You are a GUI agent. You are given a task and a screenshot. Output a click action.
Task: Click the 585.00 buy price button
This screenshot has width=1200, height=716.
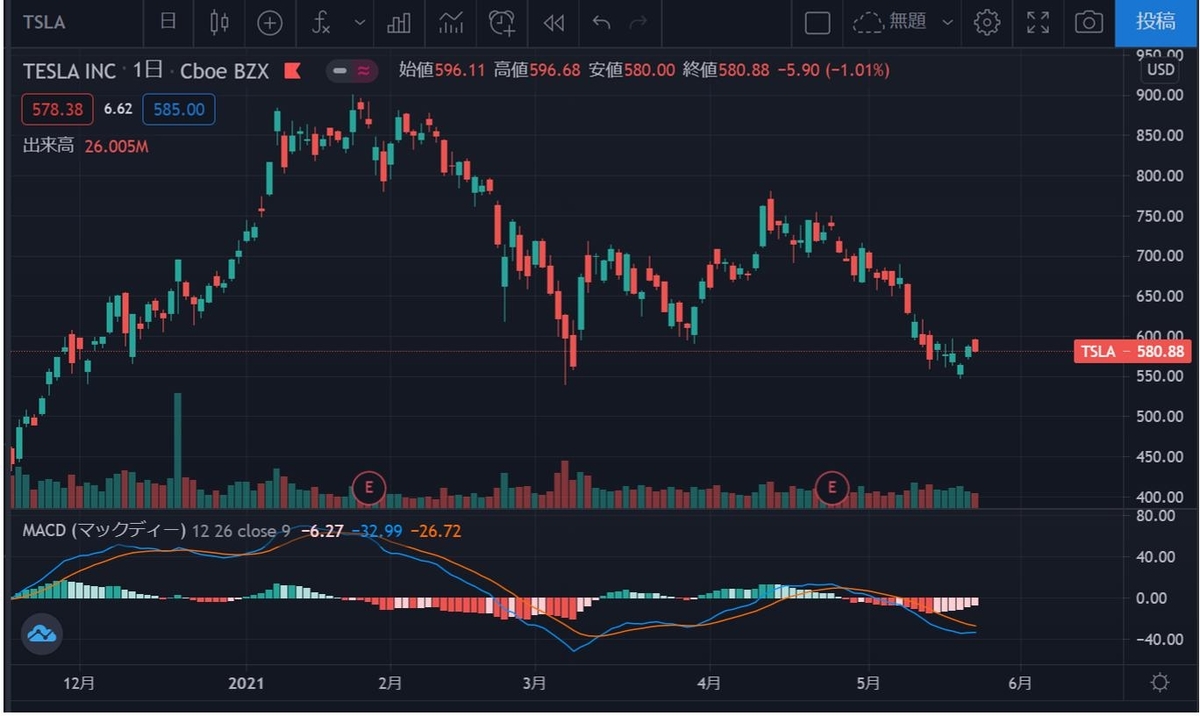pyautogui.click(x=180, y=109)
